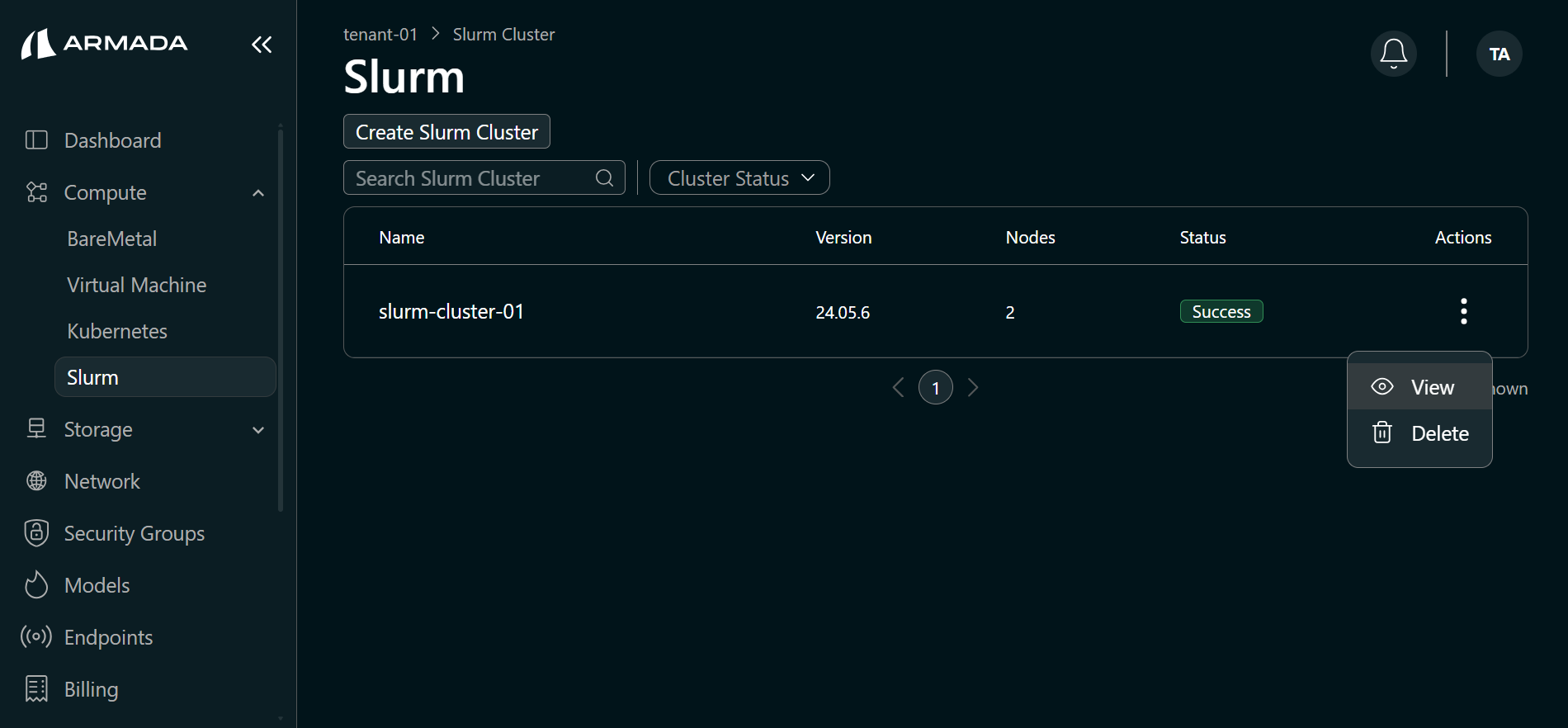Click the nodes count 2

1010,312
